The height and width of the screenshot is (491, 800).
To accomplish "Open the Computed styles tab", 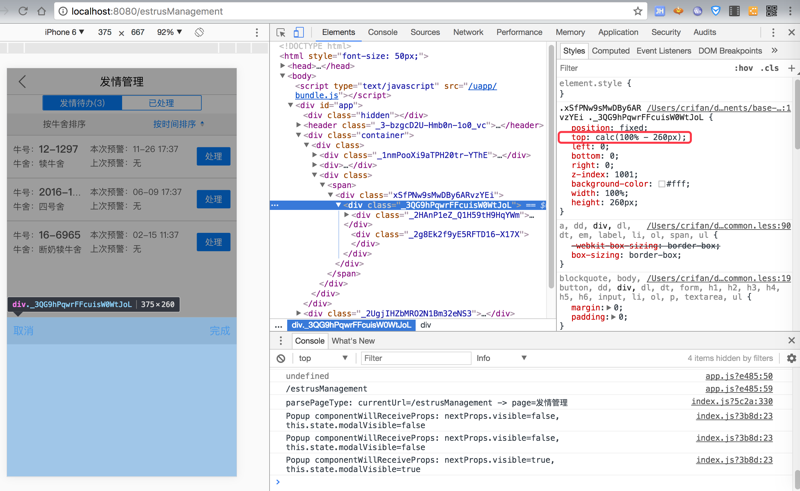I will [x=610, y=50].
